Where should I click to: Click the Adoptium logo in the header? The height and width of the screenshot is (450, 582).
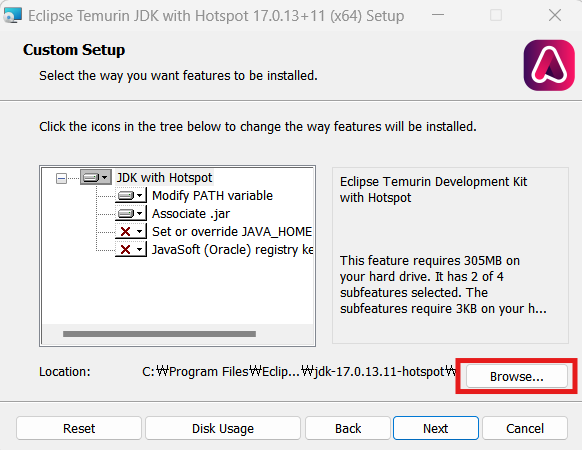tap(549, 65)
